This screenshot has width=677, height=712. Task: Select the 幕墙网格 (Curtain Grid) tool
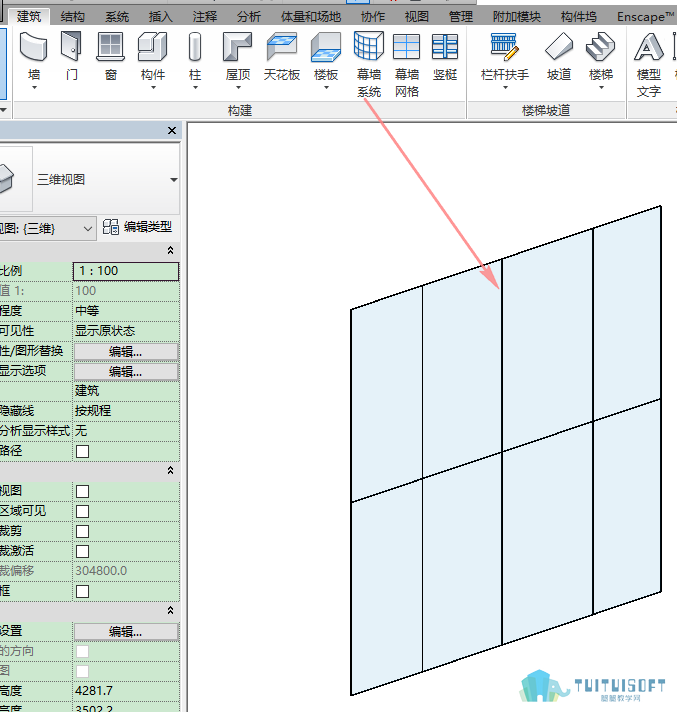point(406,64)
